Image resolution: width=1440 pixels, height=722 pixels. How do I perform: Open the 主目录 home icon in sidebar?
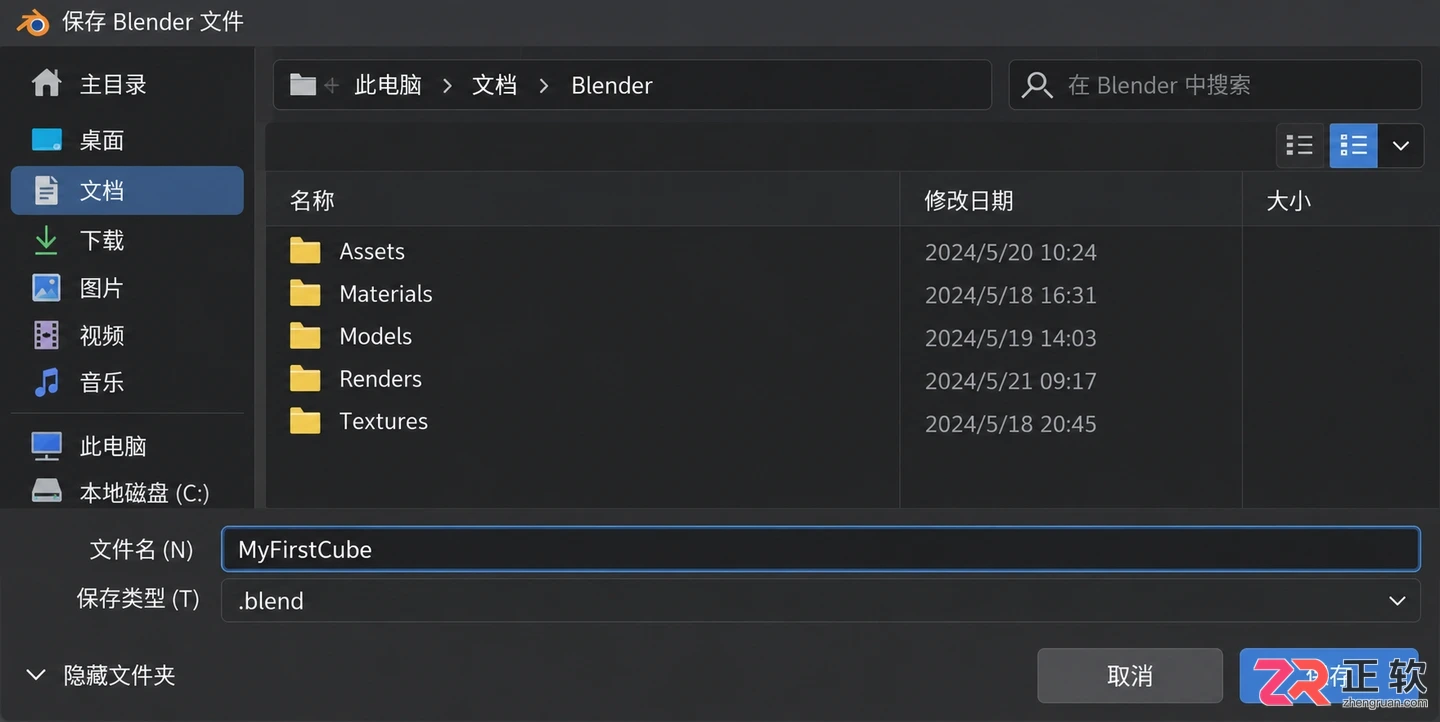tap(46, 84)
